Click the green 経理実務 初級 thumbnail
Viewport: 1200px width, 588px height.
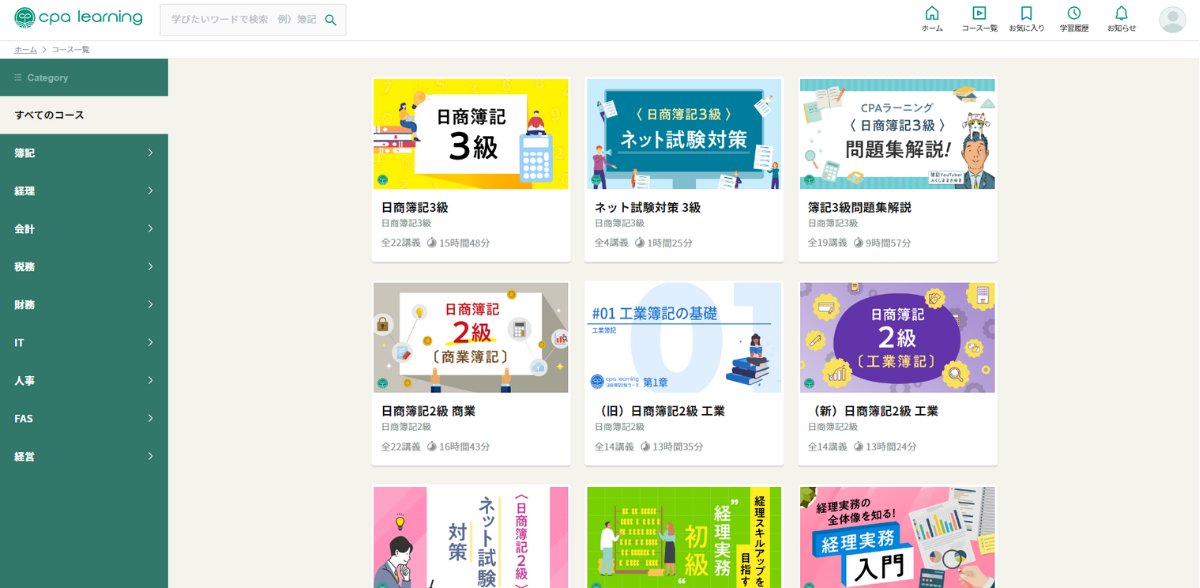(x=684, y=537)
